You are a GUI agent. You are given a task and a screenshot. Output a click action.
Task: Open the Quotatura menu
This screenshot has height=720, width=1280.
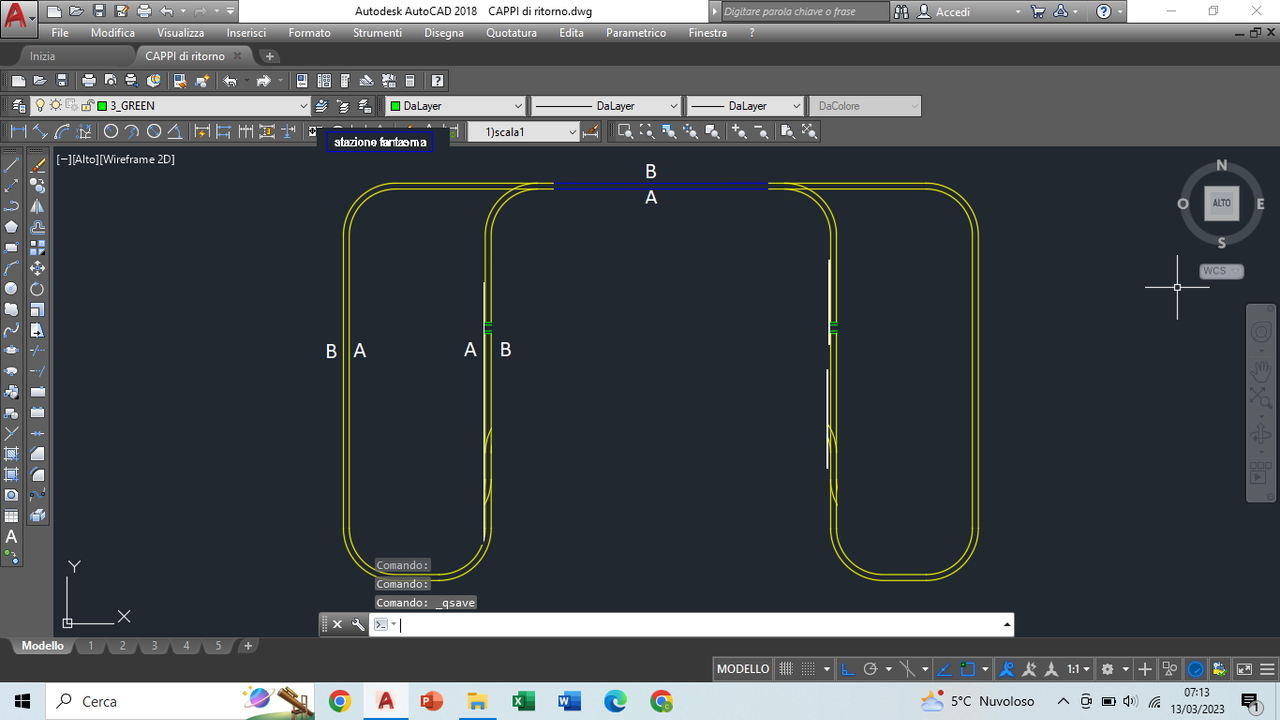(x=511, y=33)
